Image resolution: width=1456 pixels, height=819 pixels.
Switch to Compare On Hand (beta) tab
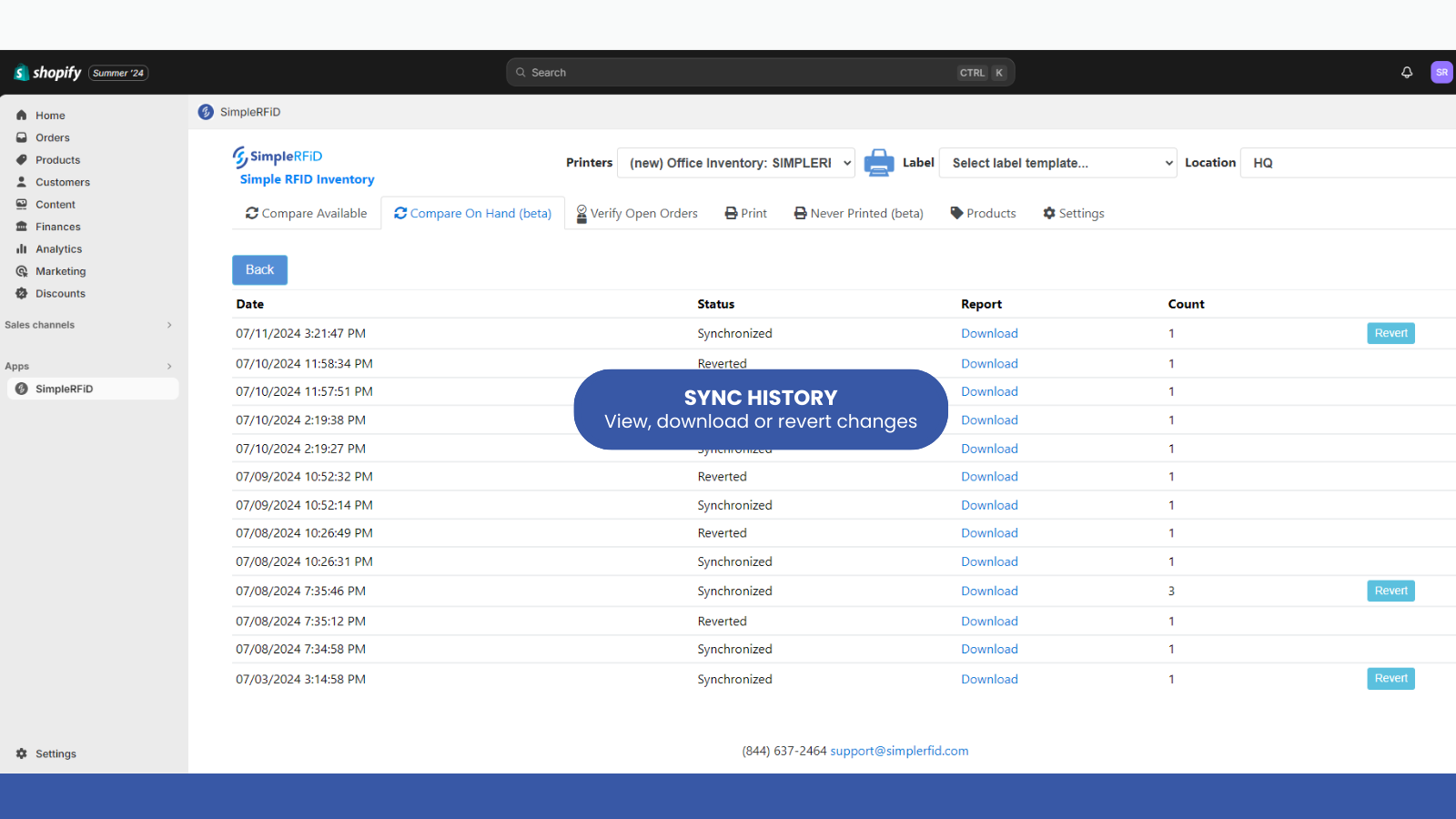473,213
